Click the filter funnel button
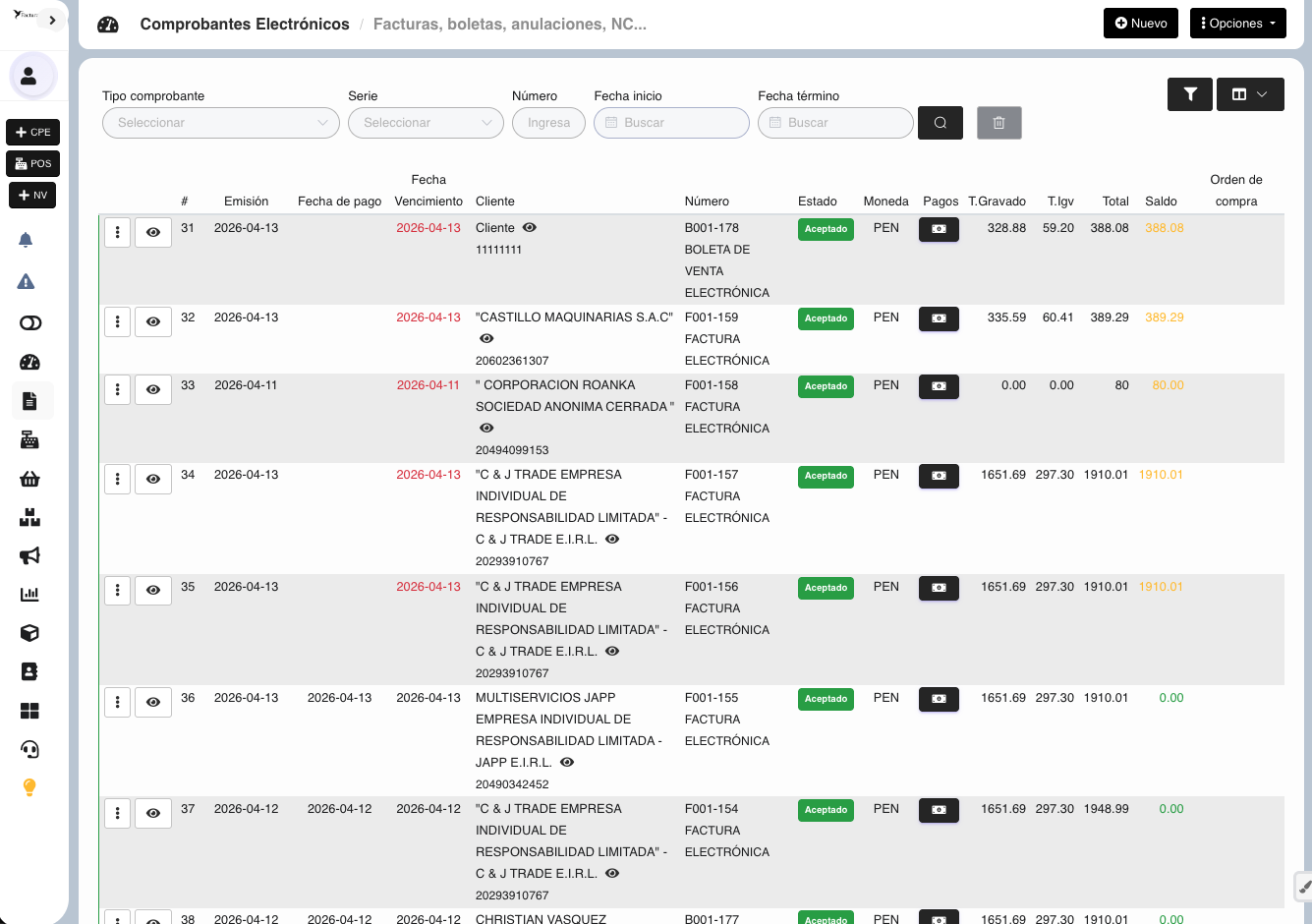The width and height of the screenshot is (1312, 924). pyautogui.click(x=1189, y=94)
